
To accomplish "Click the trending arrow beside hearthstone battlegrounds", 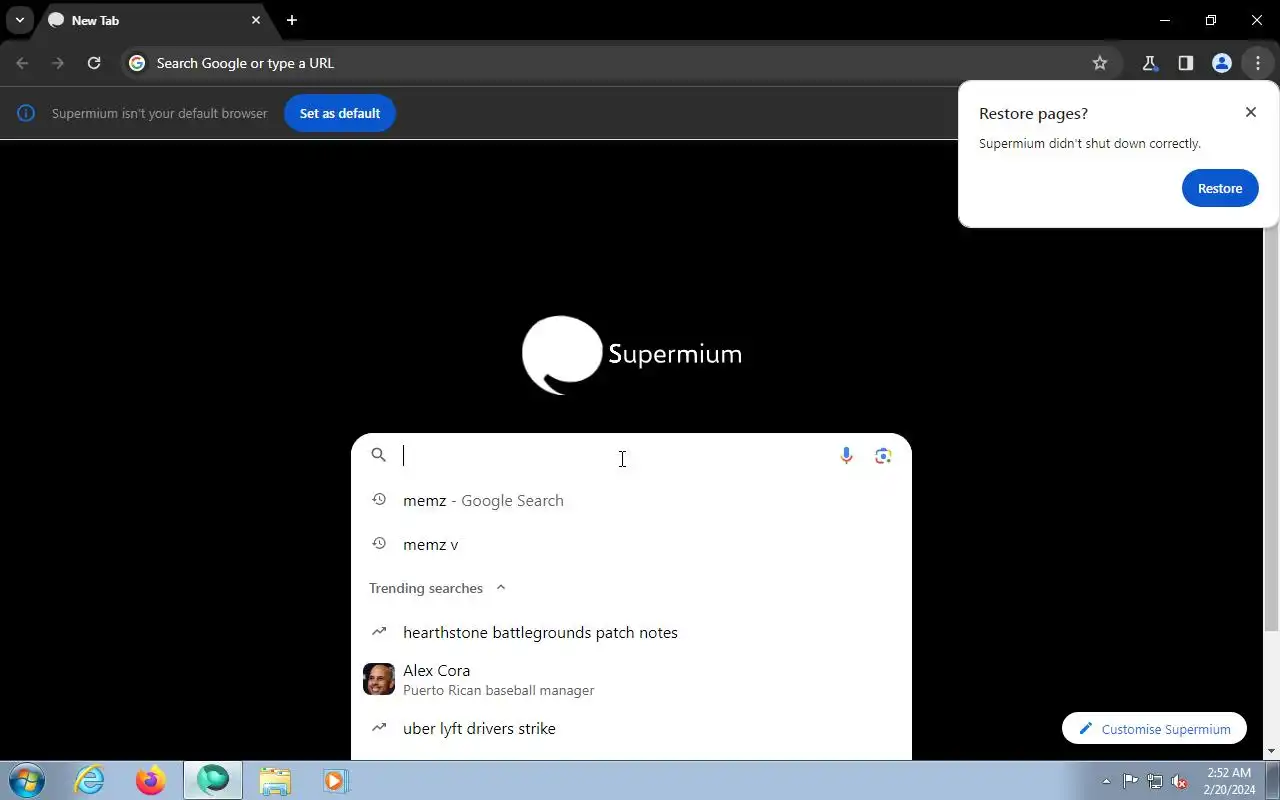I will [x=379, y=632].
